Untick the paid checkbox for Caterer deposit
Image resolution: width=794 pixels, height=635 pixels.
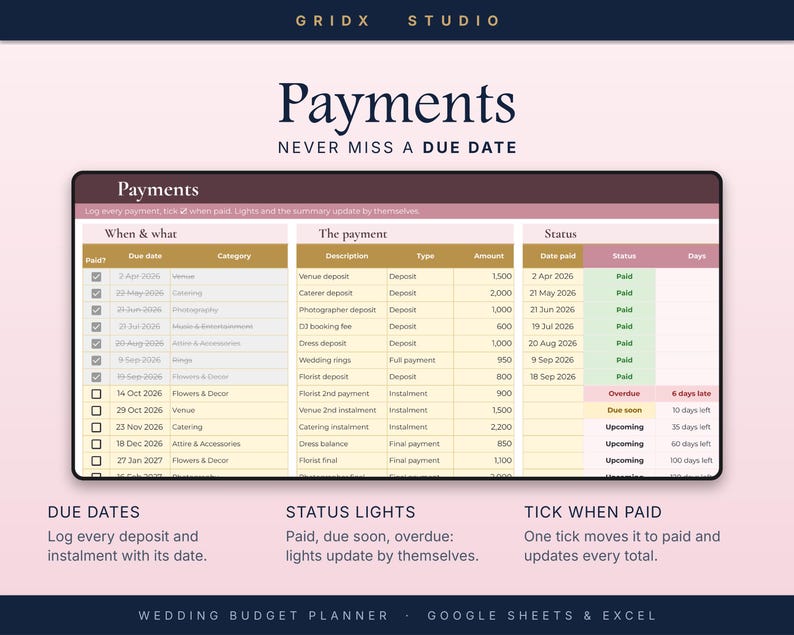click(x=96, y=294)
